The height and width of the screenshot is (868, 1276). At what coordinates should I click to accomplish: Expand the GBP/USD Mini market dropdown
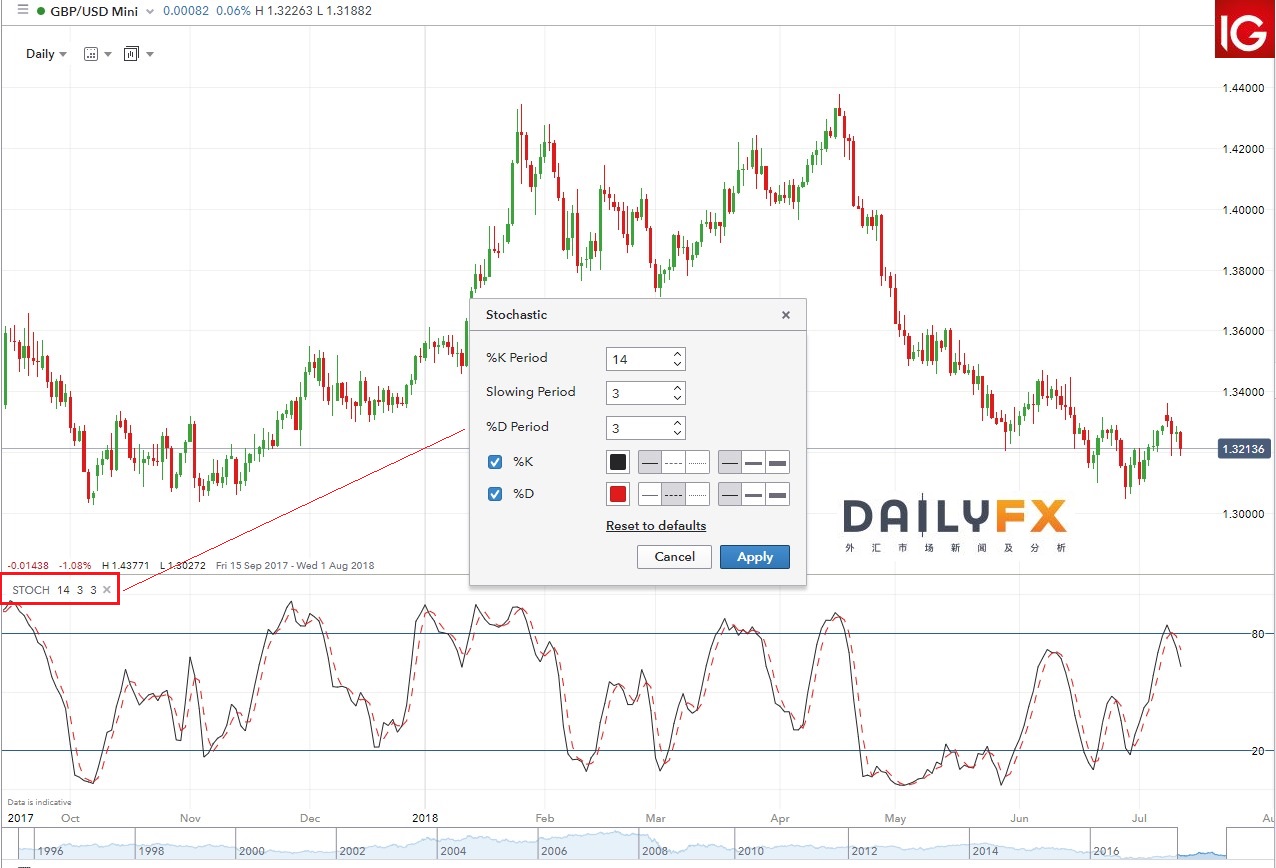150,11
